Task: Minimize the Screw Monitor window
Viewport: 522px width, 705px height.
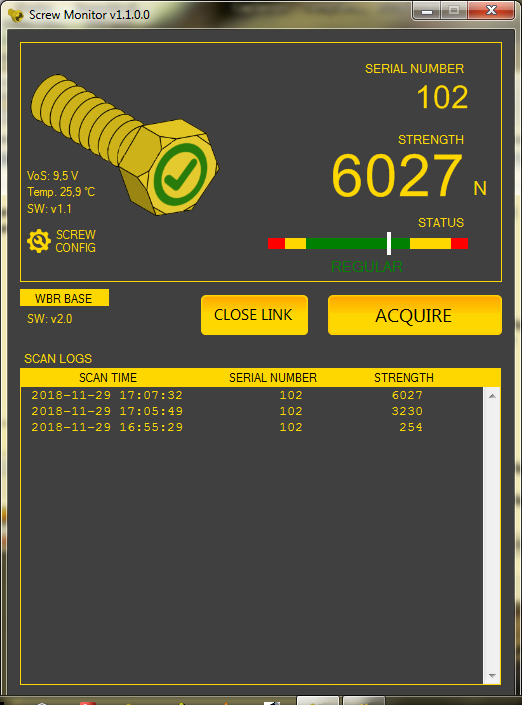Action: tap(427, 11)
